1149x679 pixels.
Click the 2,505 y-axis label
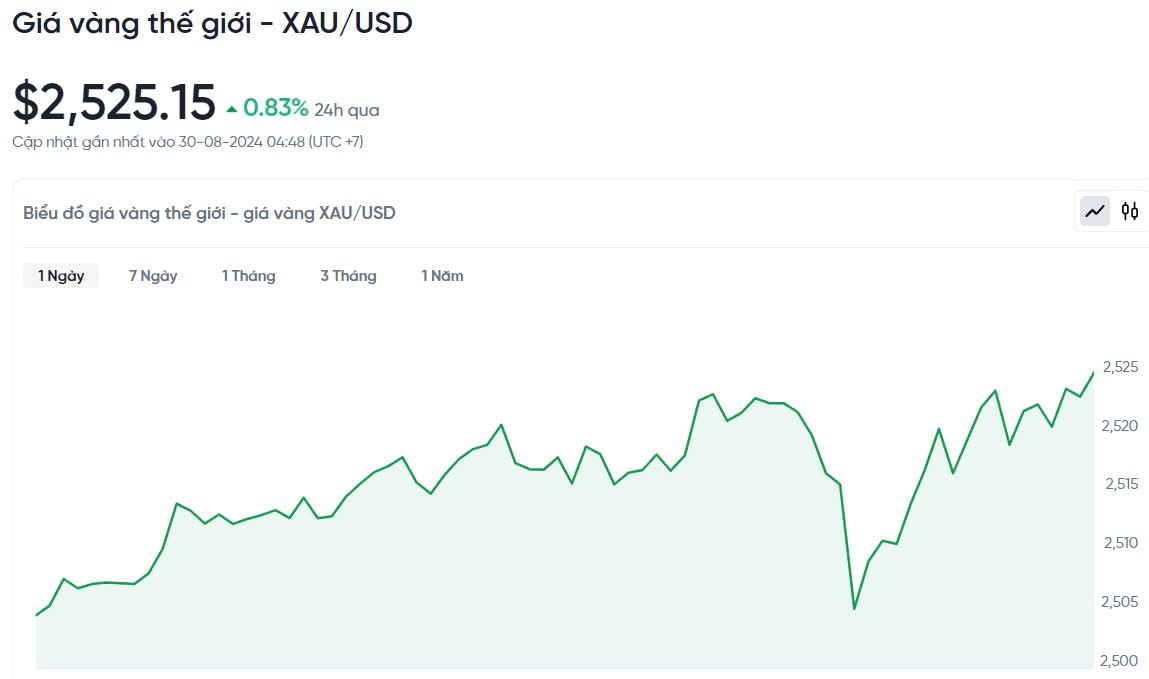[1120, 602]
